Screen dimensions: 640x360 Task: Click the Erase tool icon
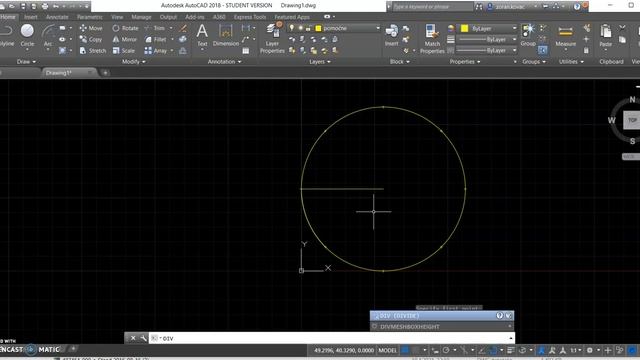click(183, 28)
